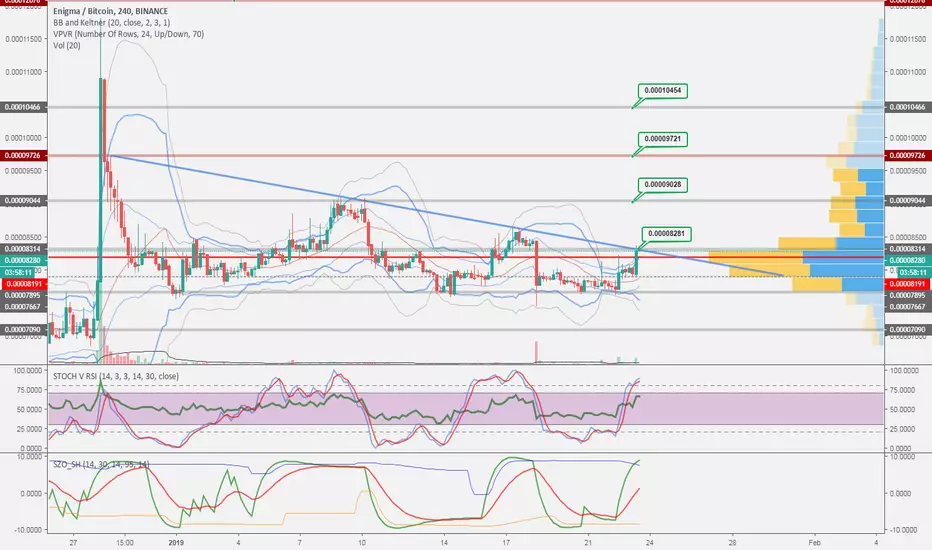Viewport: 932px width, 550px height.
Task: Click the 0.00007667 label on left axis
Action: click(x=24, y=307)
